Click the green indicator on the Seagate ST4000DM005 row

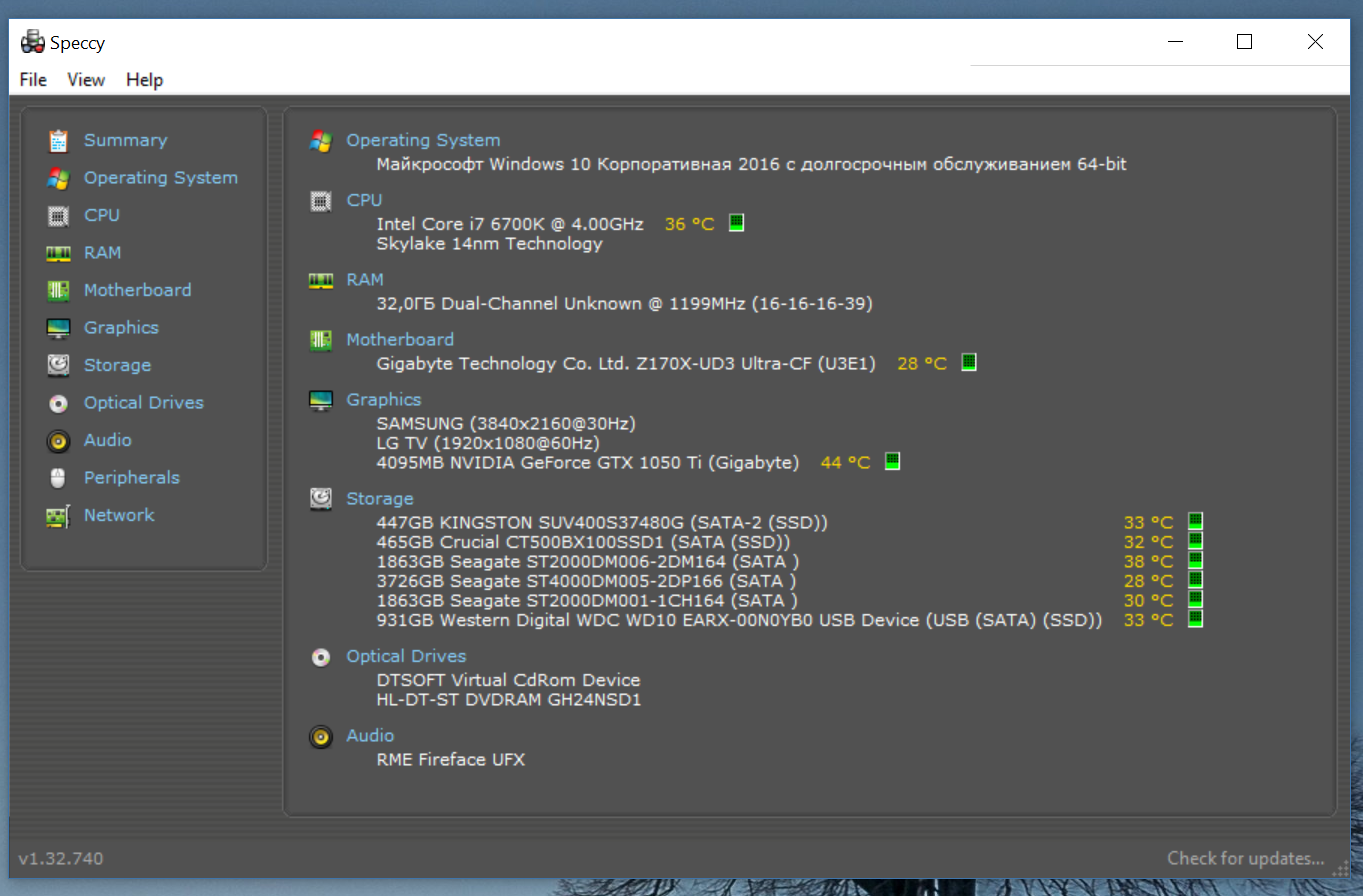pyautogui.click(x=1195, y=580)
